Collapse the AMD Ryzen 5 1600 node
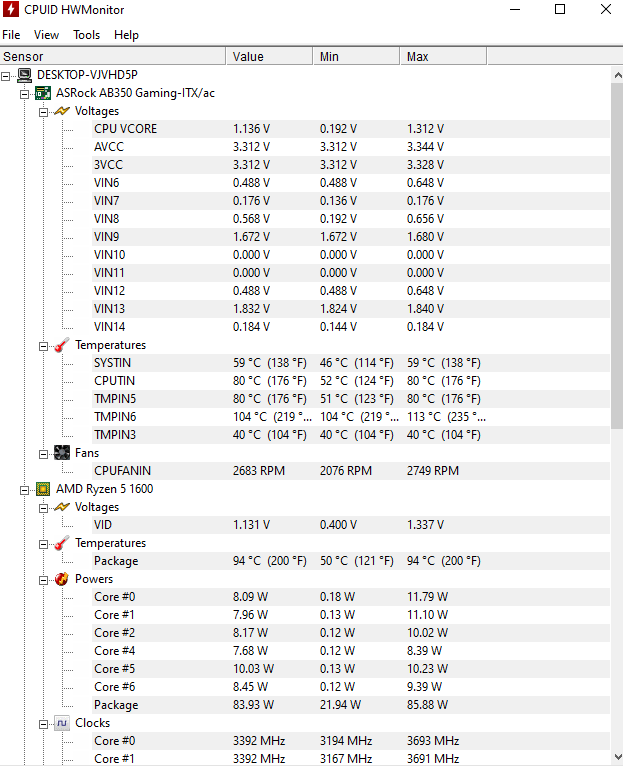 click(x=24, y=490)
